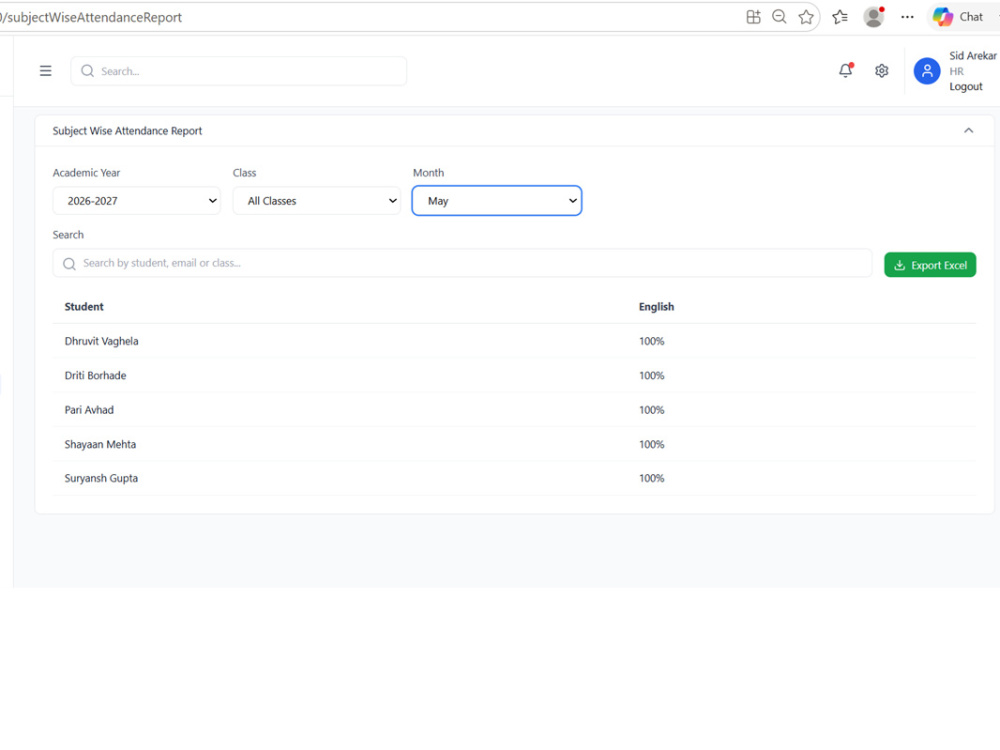Click Suryansh Gupta's 100% English value
This screenshot has height=750, width=1000.
[x=651, y=478]
